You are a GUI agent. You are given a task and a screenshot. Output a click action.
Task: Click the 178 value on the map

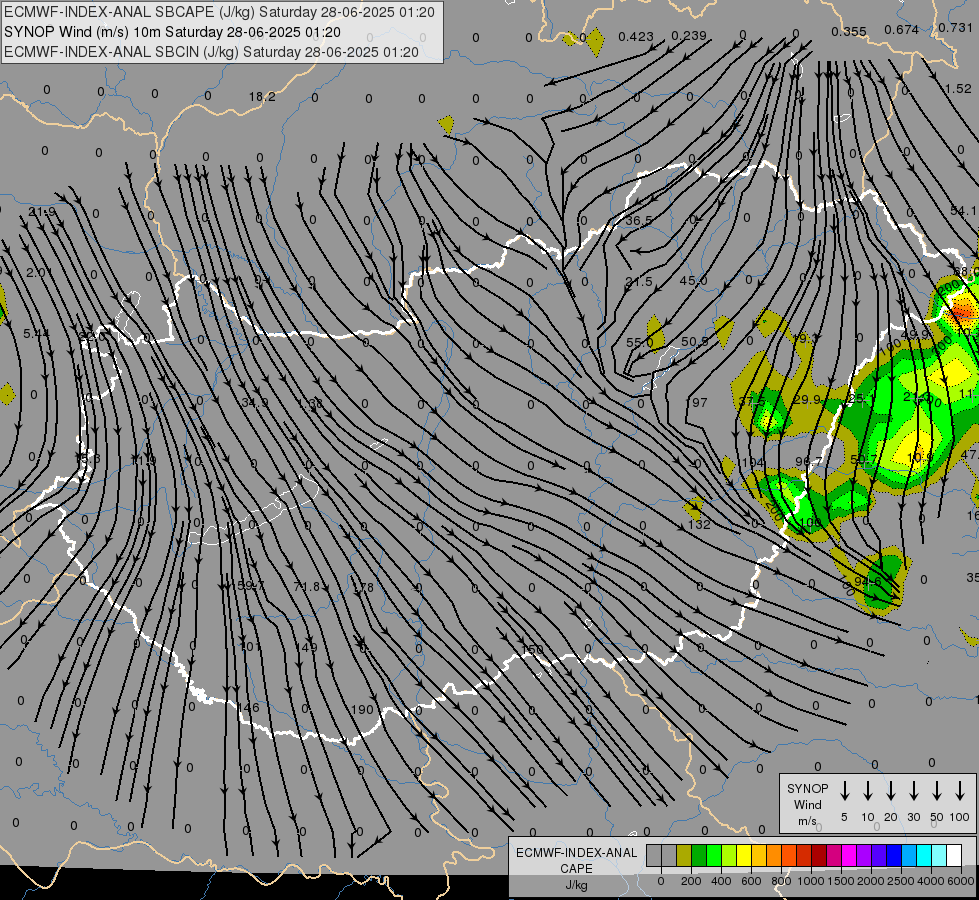pos(363,588)
